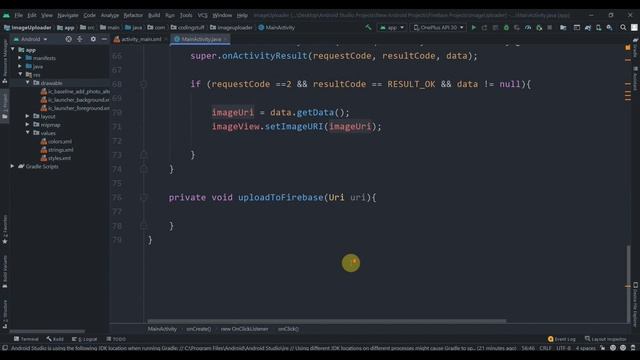Open the Event Log
The height and width of the screenshot is (360, 640).
point(562,339)
